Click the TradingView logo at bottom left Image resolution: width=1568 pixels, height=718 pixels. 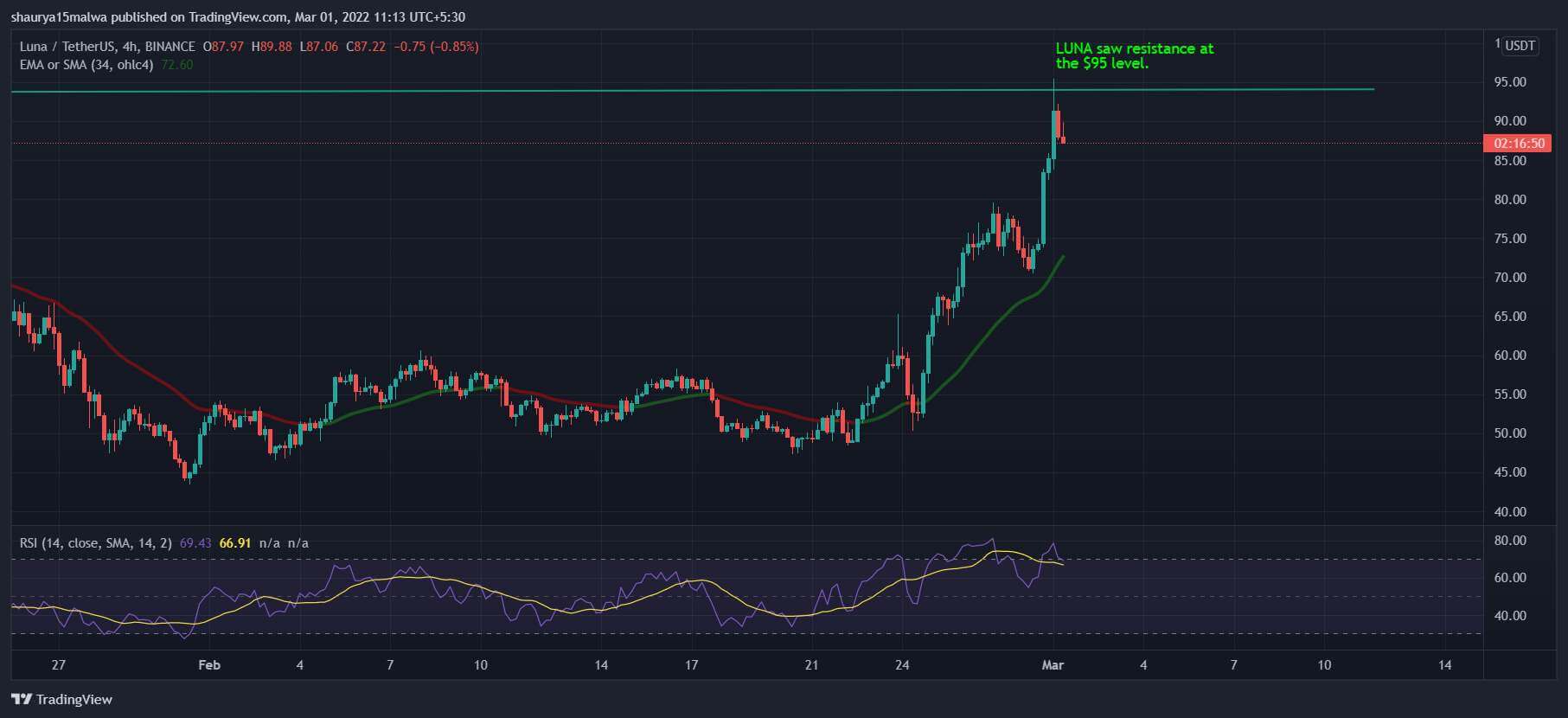(61, 699)
